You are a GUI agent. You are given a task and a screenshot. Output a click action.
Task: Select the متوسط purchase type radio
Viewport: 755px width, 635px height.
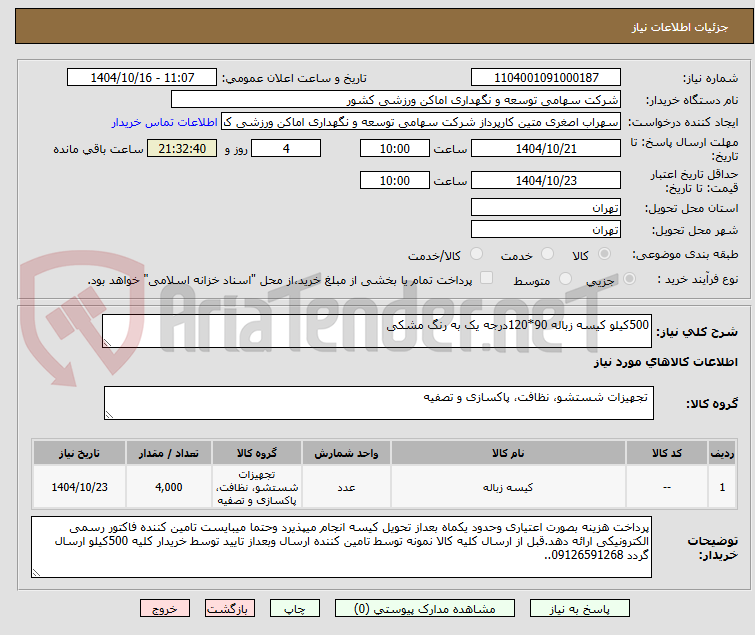(565, 279)
